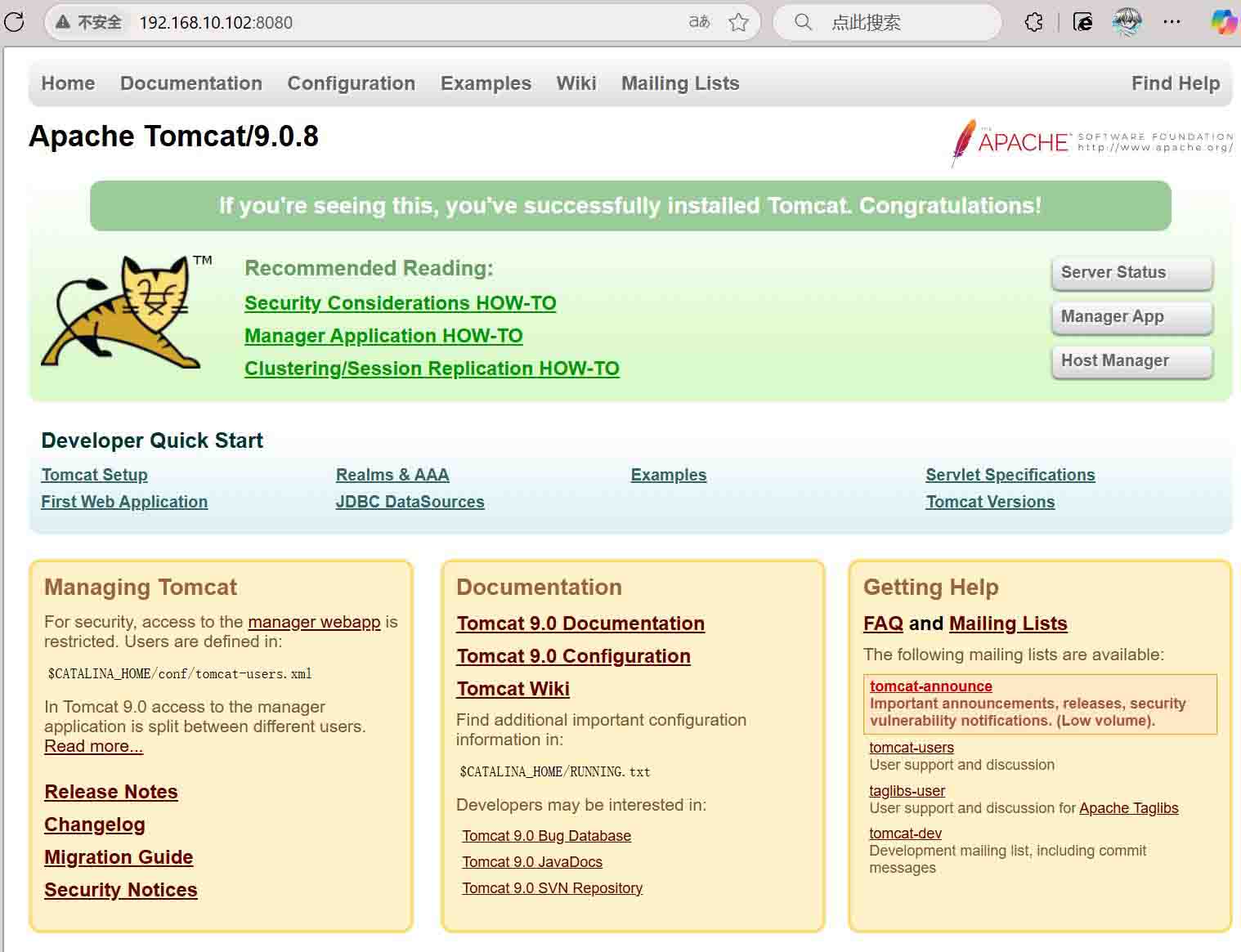Click the $CATALINA_HOME/RUNNING.txt path text
The width and height of the screenshot is (1241, 952).
[x=555, y=771]
